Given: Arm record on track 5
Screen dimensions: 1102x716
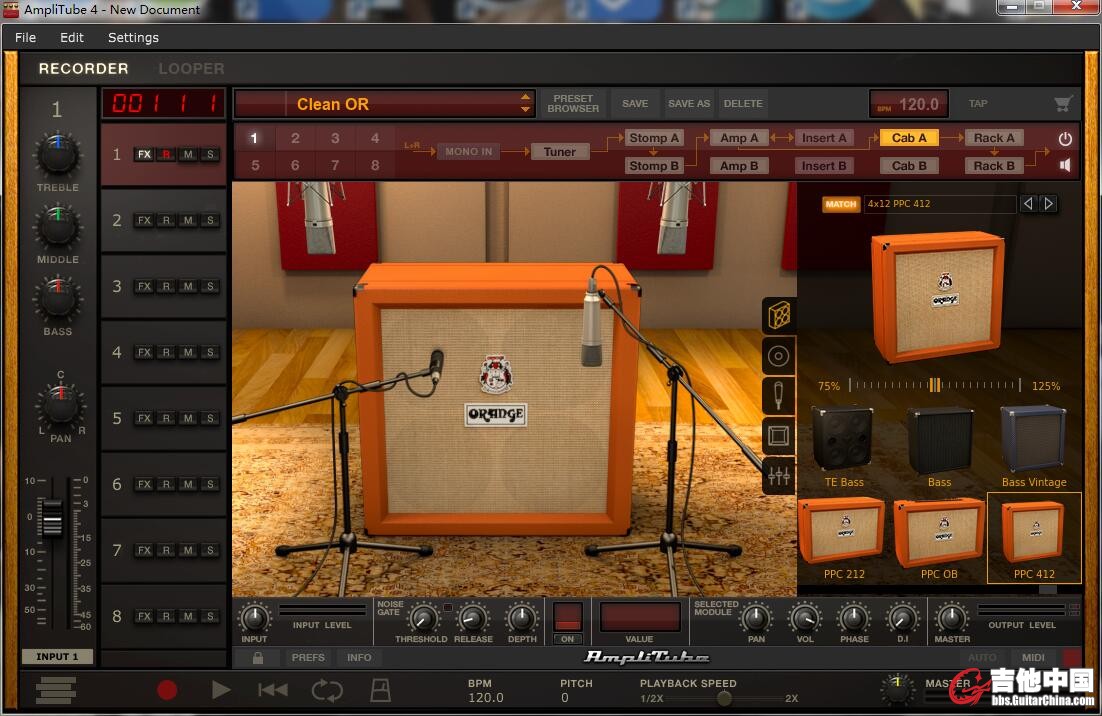Looking at the screenshot, I should click(x=167, y=419).
